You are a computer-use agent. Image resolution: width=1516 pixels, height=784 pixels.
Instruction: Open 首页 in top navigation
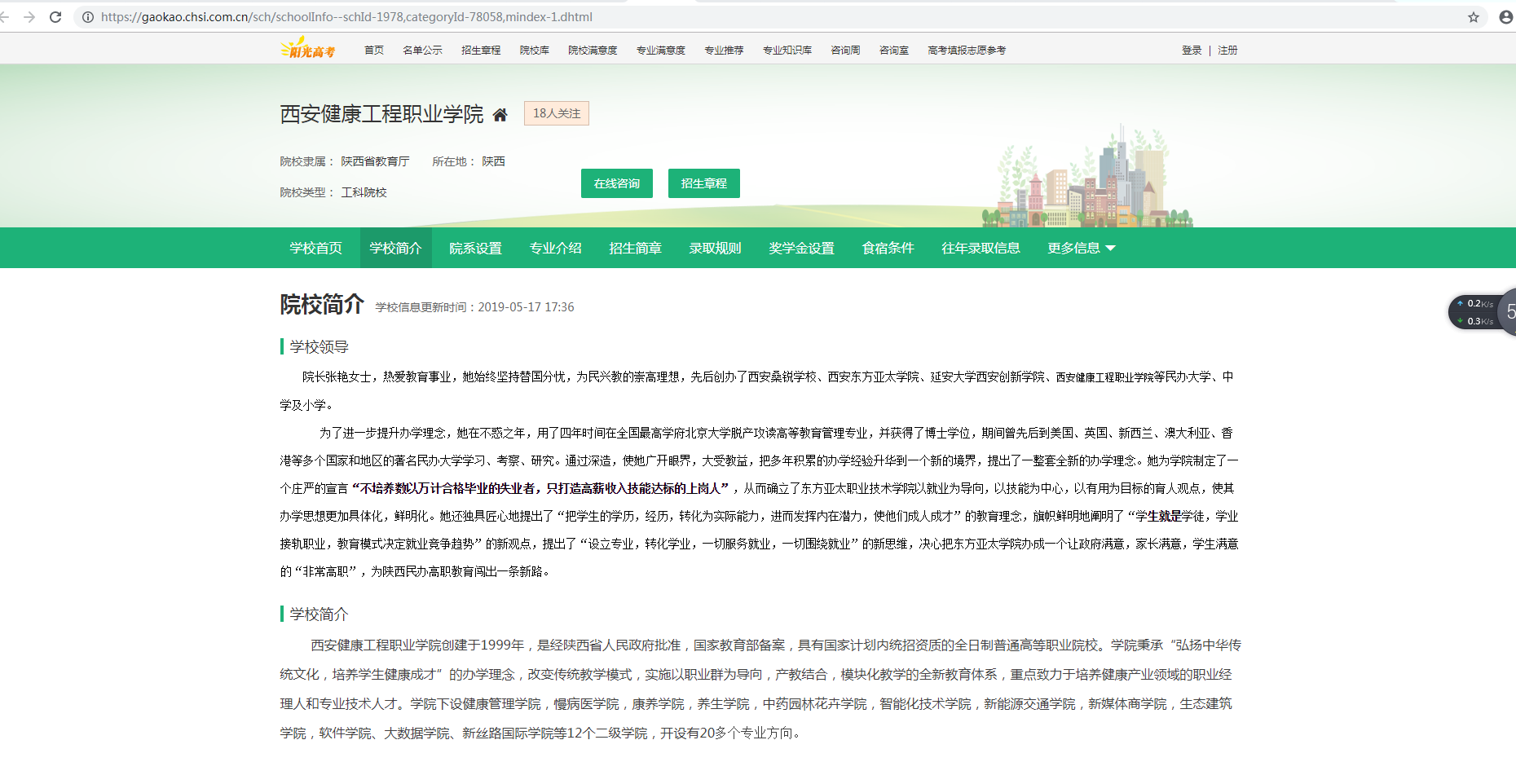tap(374, 50)
